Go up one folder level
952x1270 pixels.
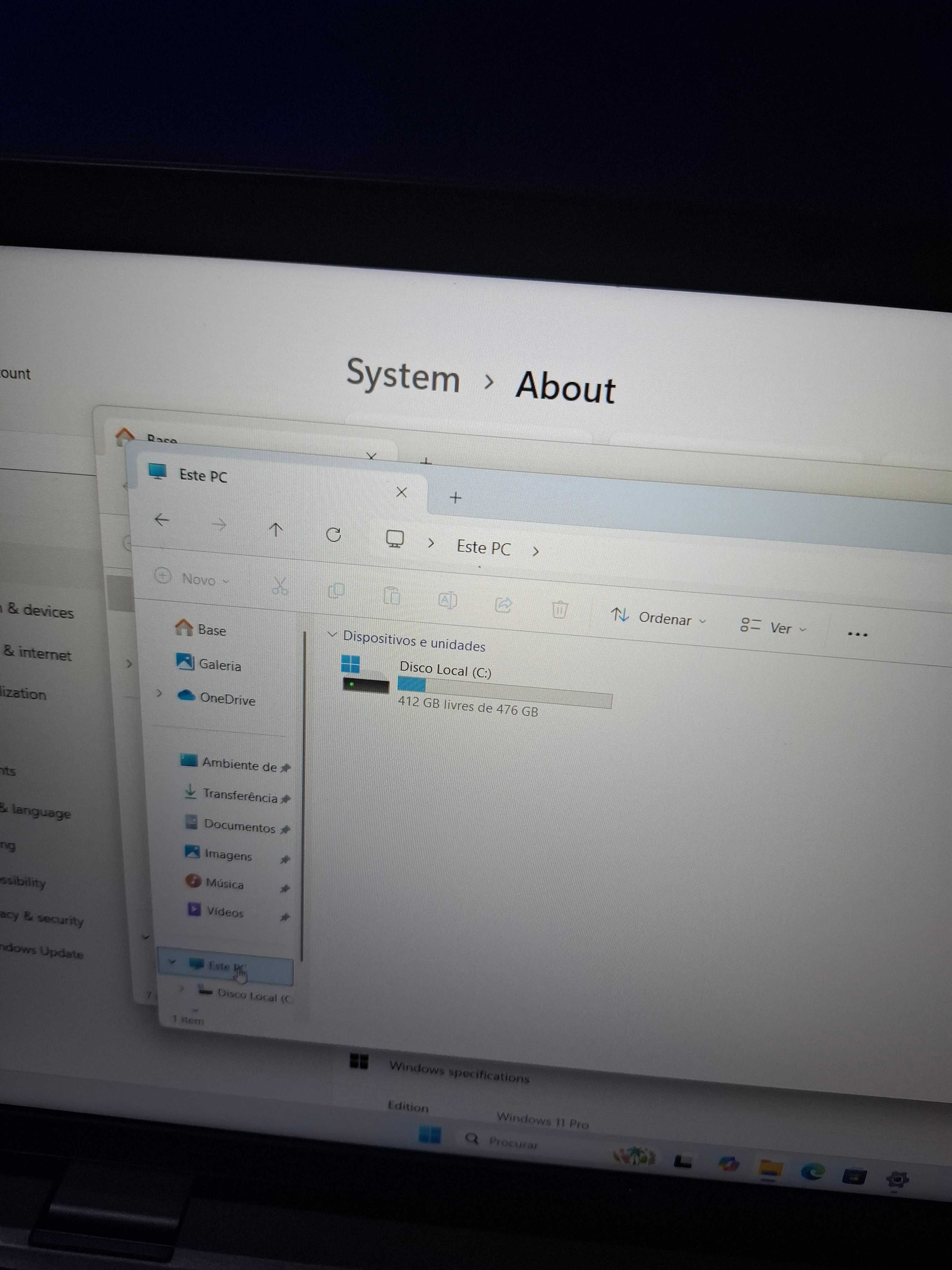275,529
